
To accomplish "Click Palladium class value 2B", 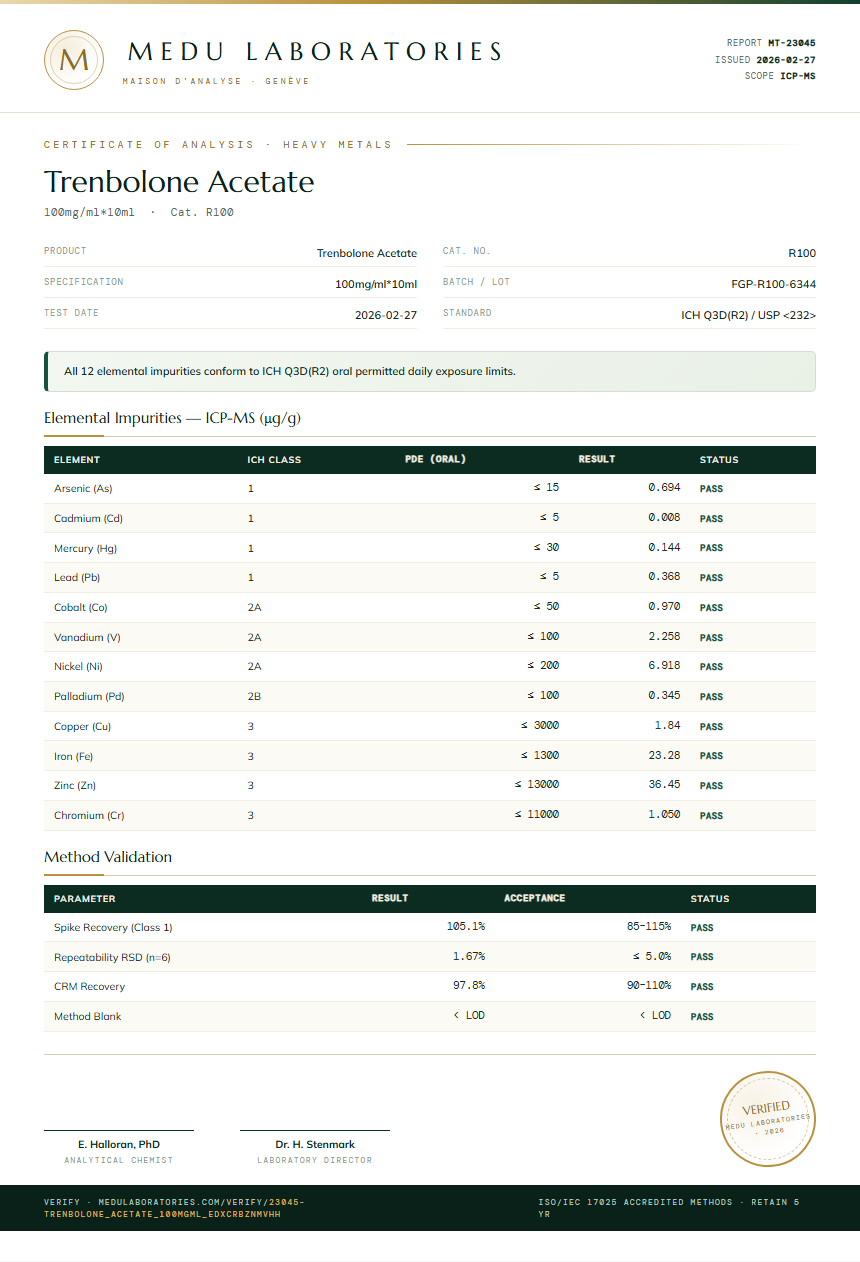I will (x=254, y=697).
